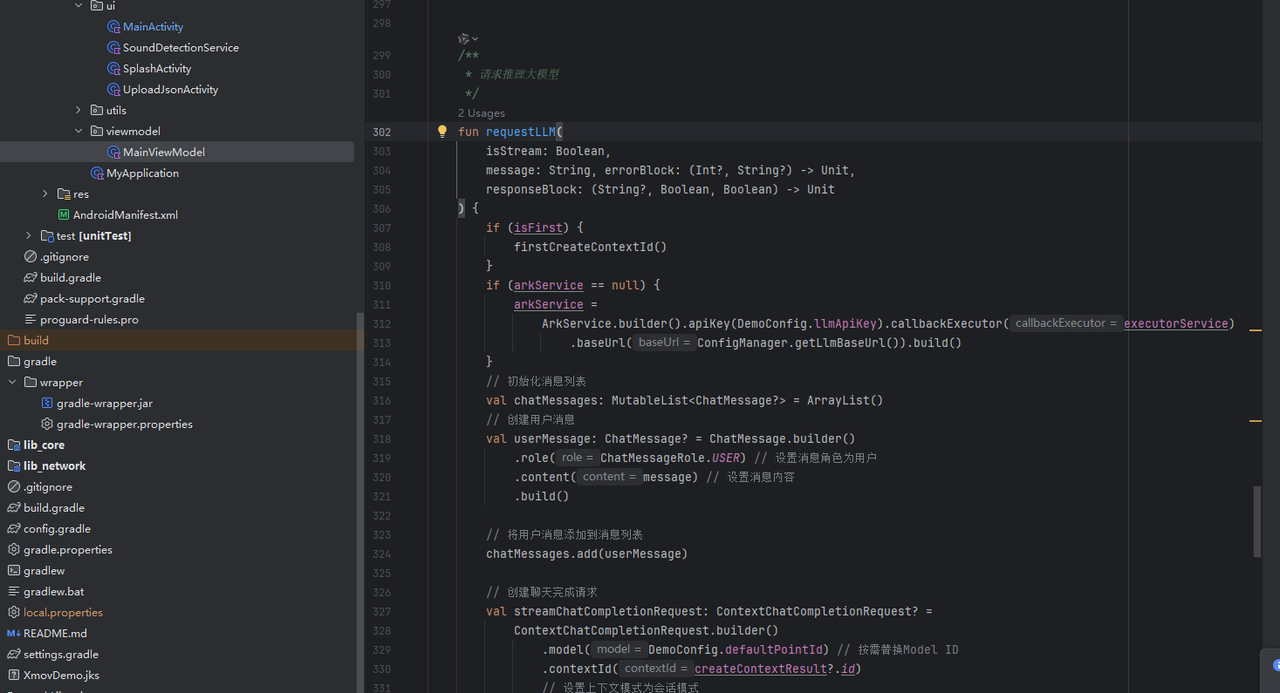Collapse the viewmodel folder

point(79,131)
